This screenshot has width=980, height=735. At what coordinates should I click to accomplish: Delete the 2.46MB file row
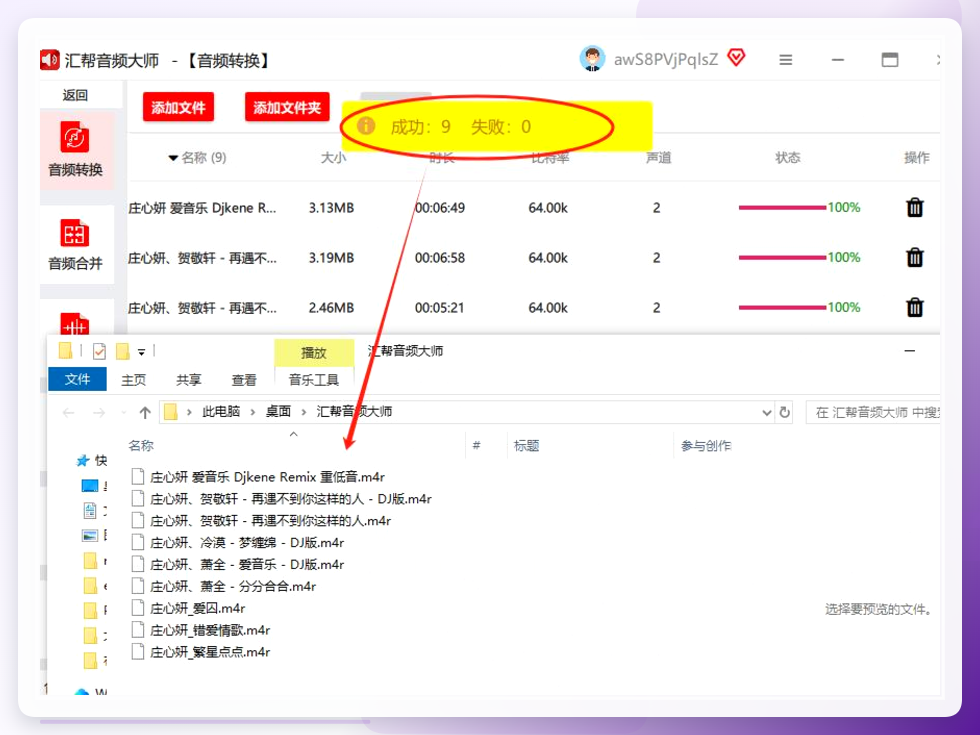pyautogui.click(x=914, y=308)
